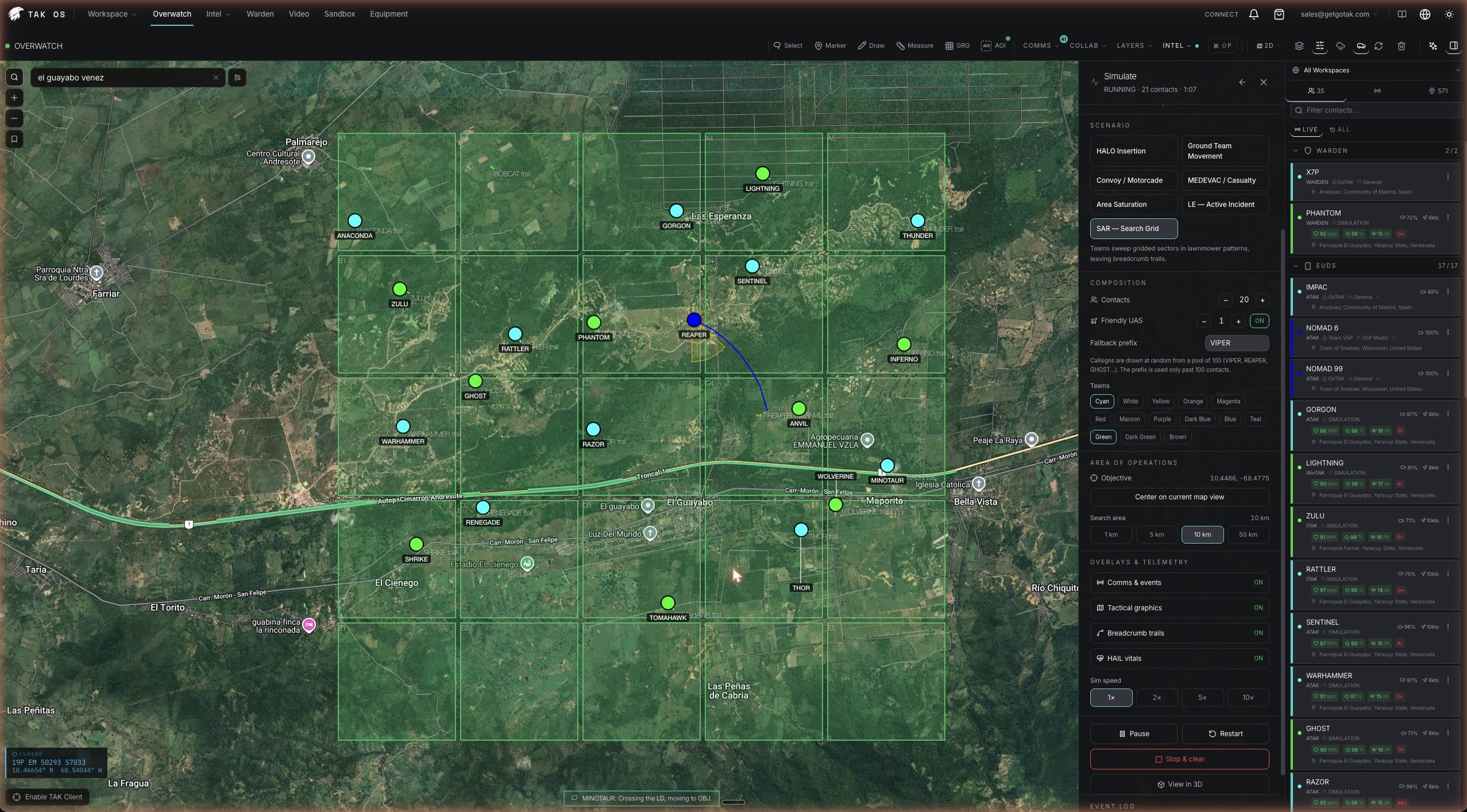Open the COMMS dropdown

pyautogui.click(x=1041, y=46)
